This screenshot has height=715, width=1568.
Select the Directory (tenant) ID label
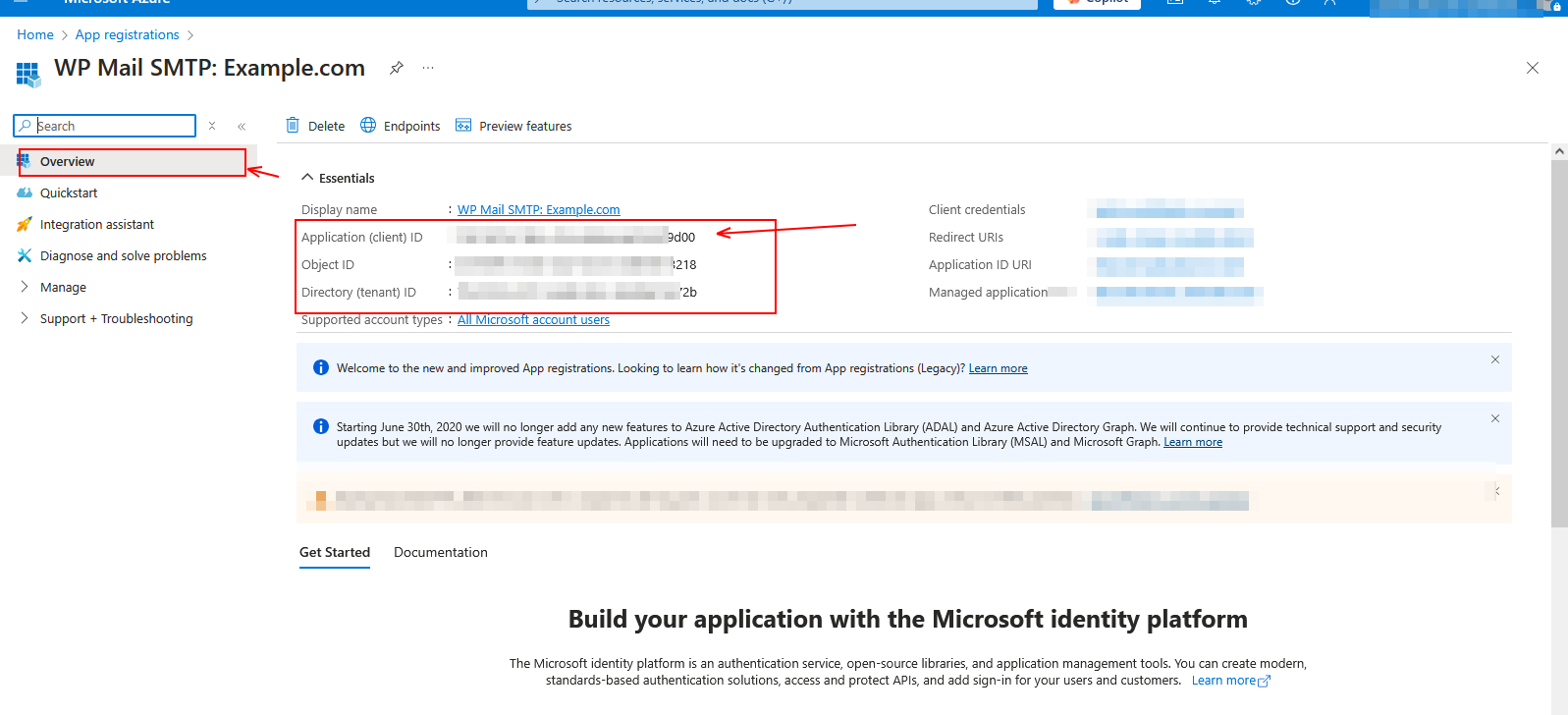[358, 293]
